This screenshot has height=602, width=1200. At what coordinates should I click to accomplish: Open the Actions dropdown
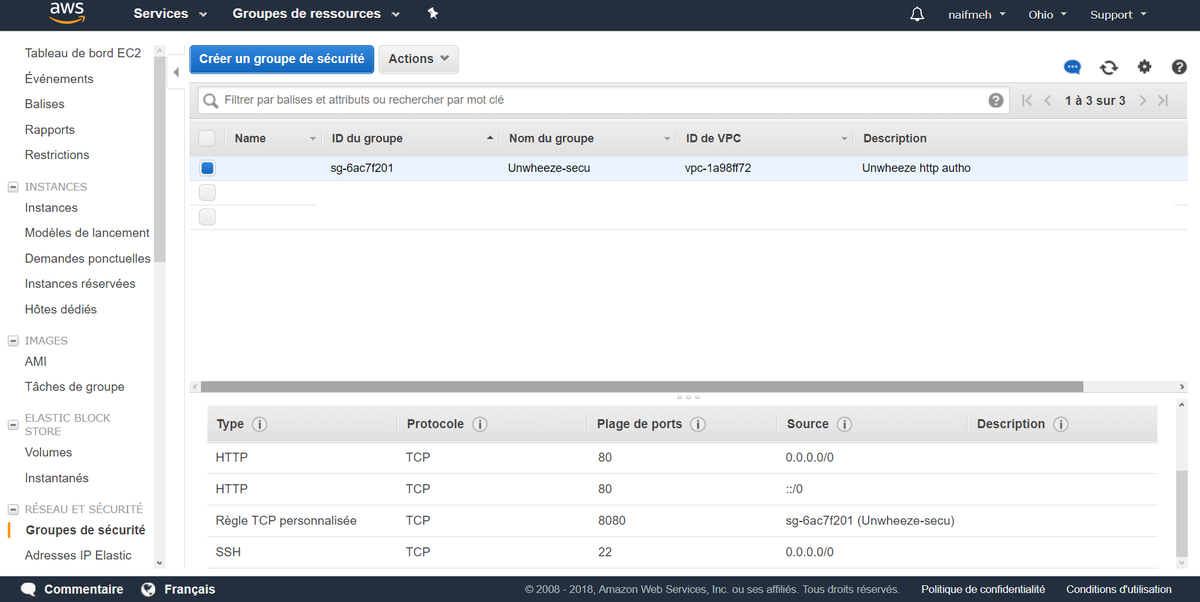point(418,59)
